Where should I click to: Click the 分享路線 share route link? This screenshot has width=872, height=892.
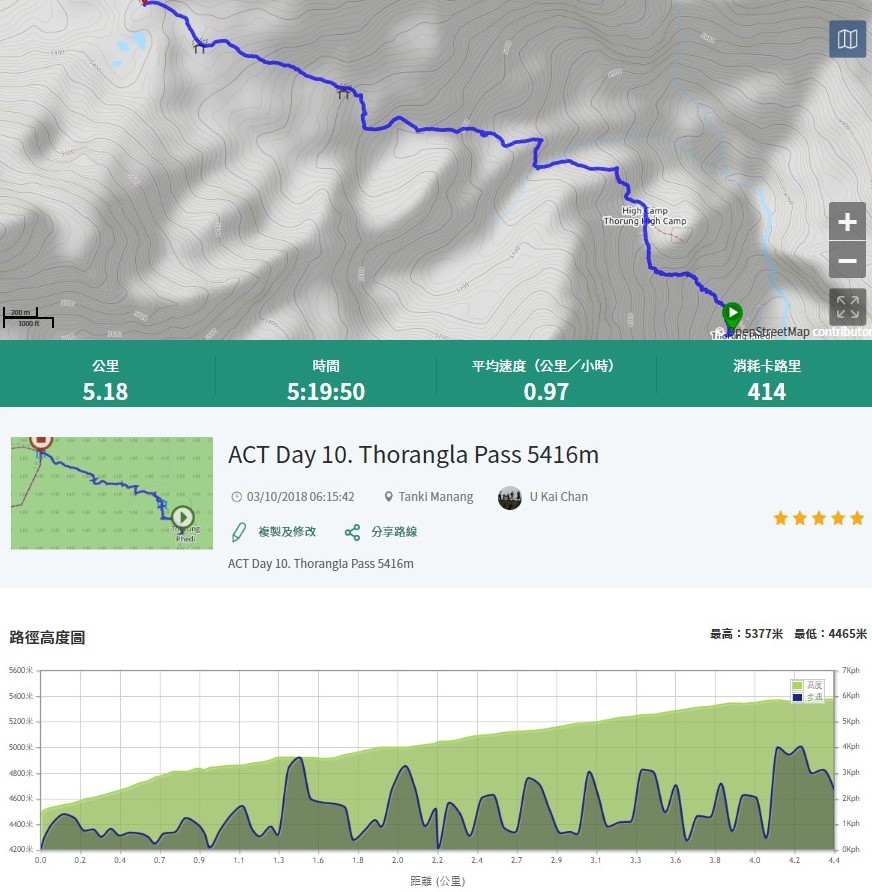[x=394, y=532]
